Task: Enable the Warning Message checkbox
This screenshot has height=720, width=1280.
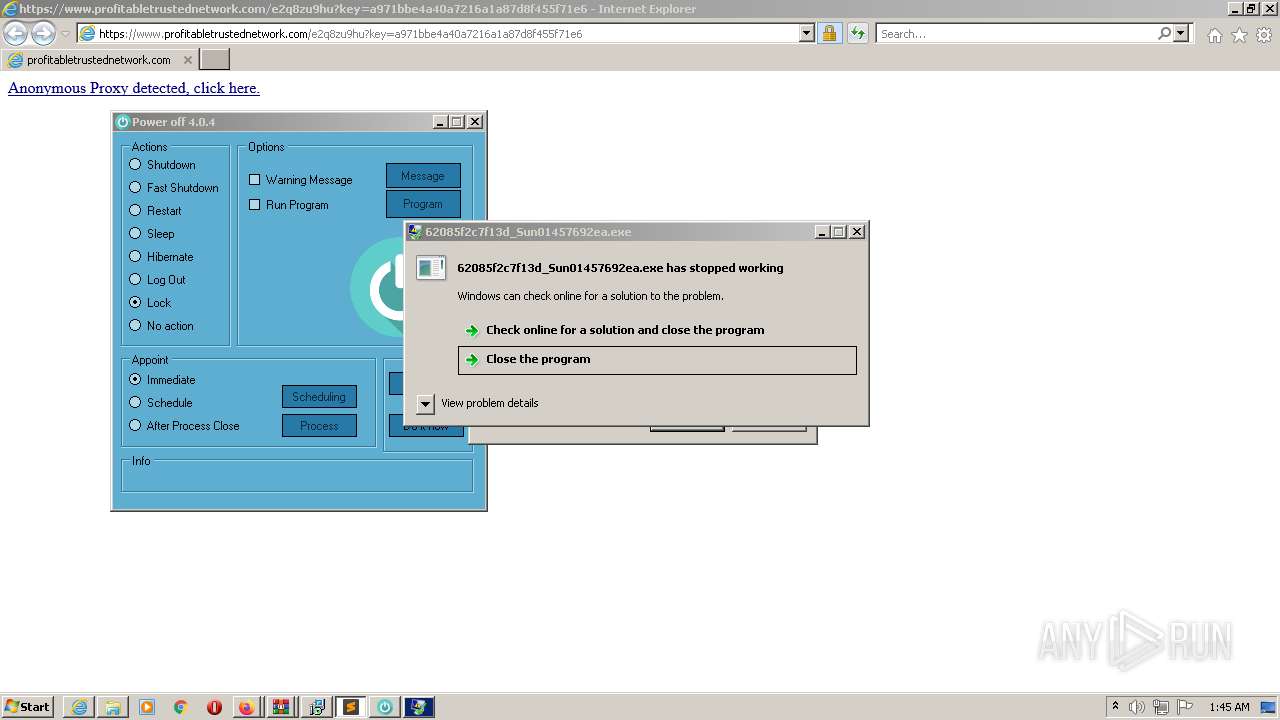Action: coord(254,180)
